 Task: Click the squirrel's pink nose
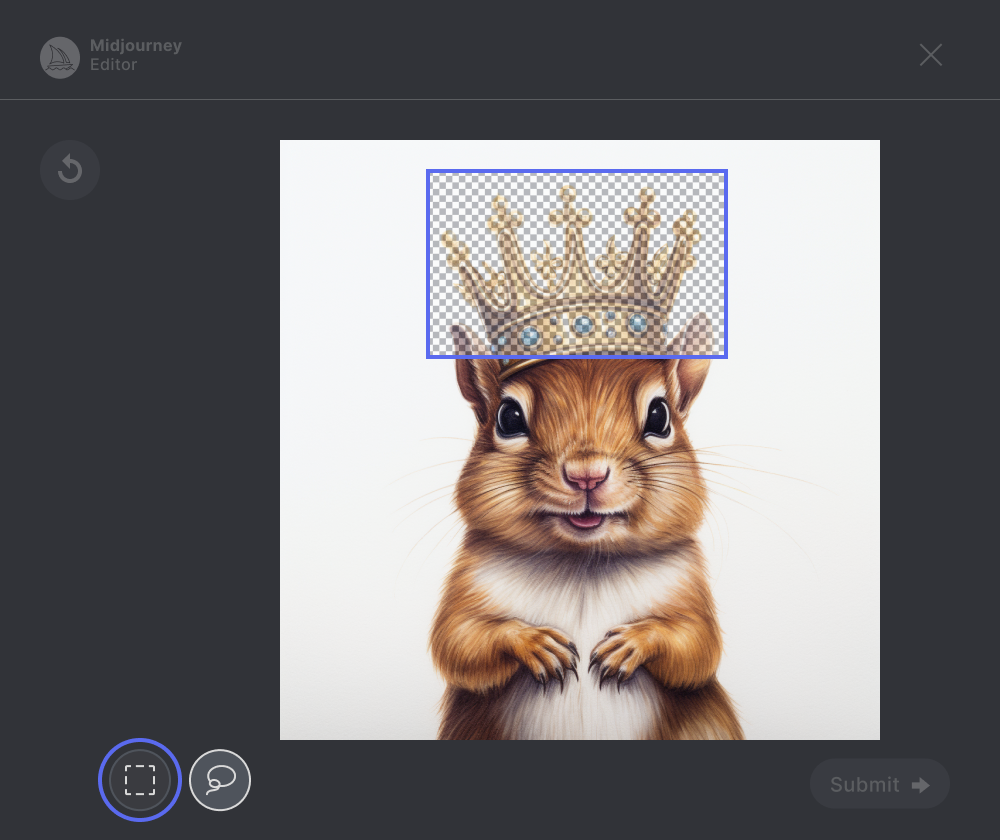tap(585, 475)
